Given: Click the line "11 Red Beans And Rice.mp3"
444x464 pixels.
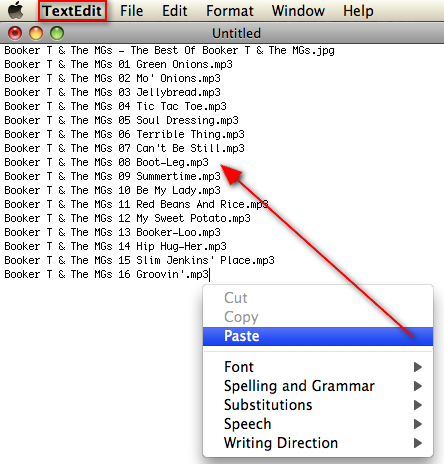Looking at the screenshot, I should (x=136, y=205).
